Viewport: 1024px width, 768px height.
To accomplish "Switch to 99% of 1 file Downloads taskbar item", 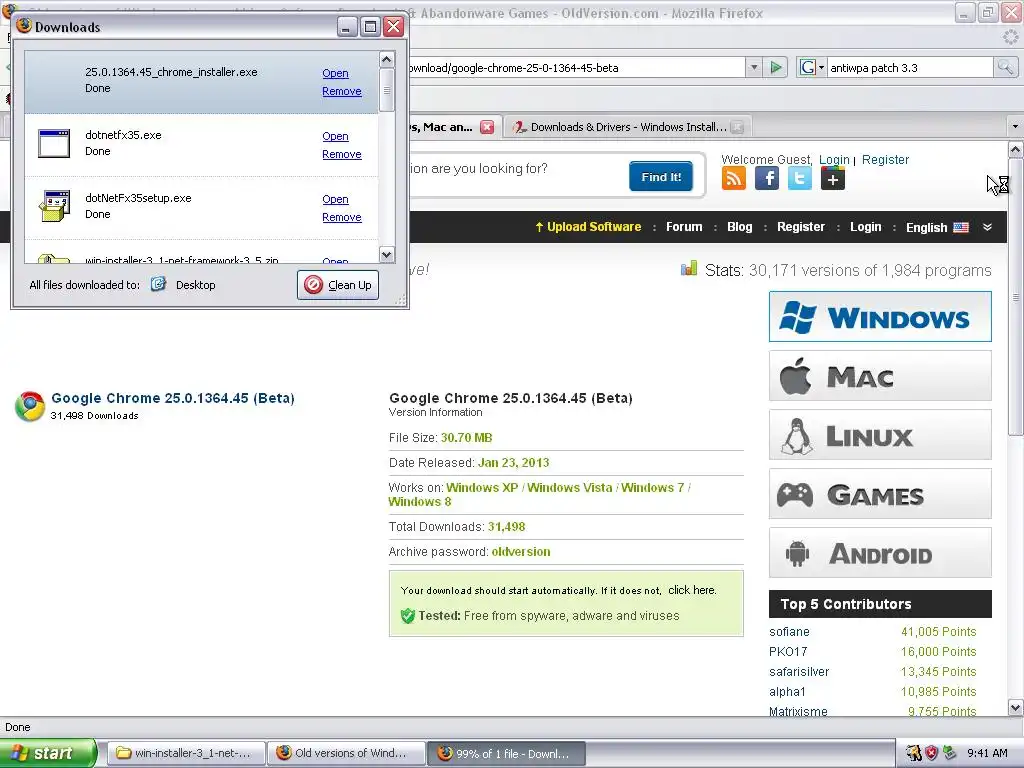I will point(506,753).
